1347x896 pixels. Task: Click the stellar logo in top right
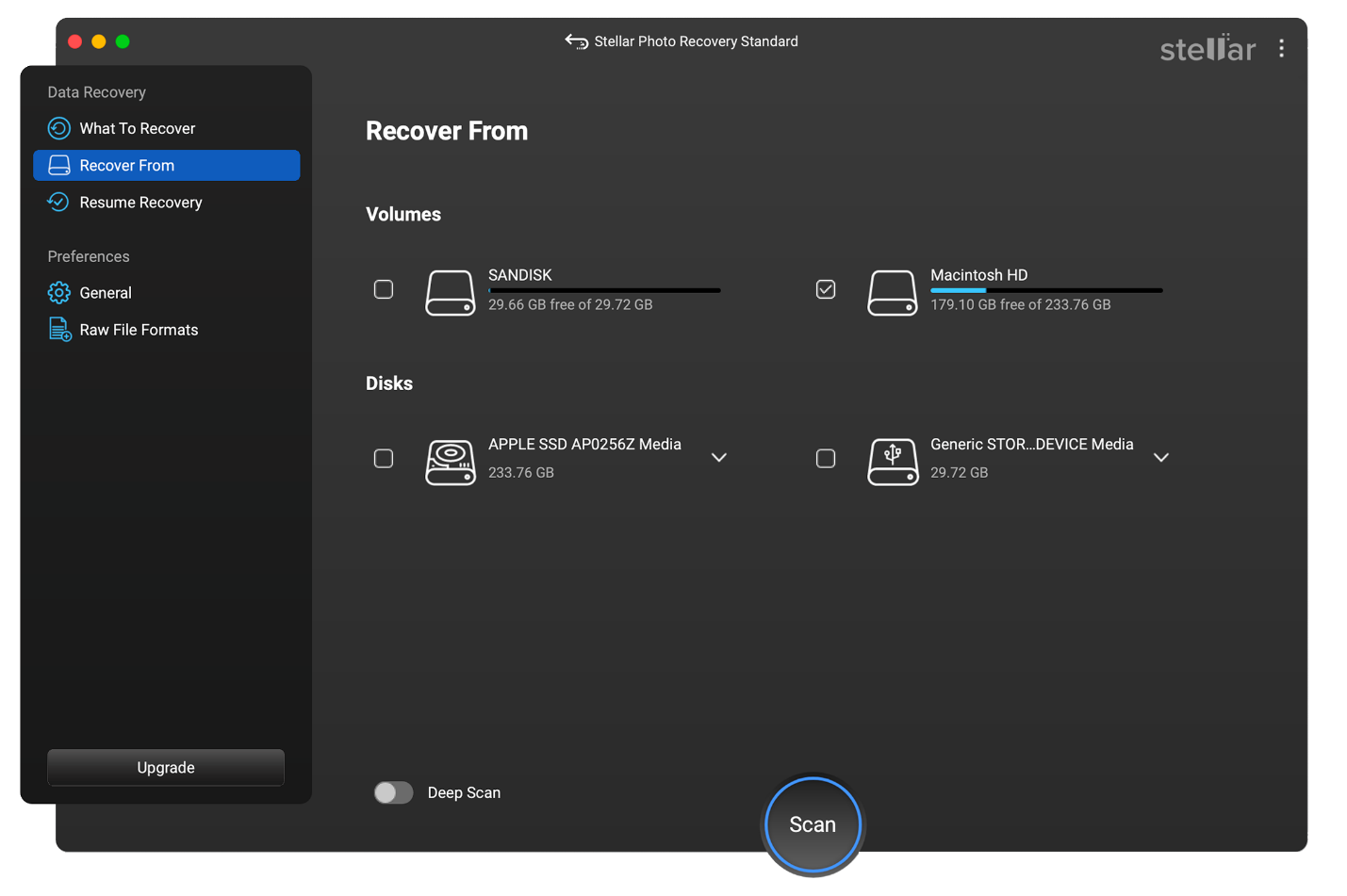click(1207, 48)
